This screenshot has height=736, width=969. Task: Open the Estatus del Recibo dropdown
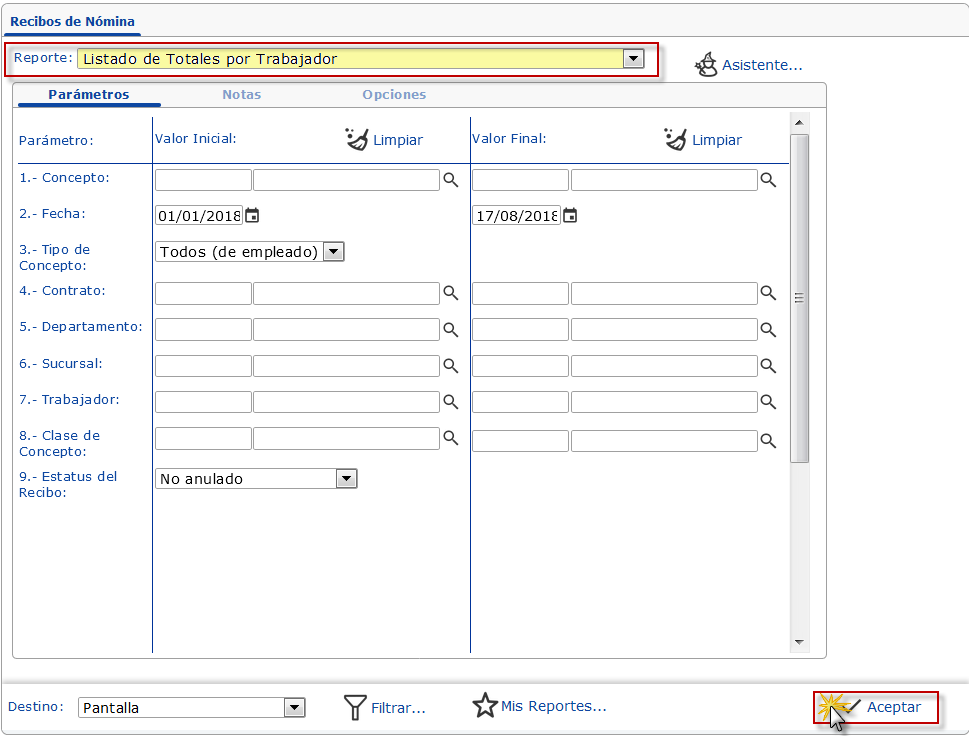(x=346, y=479)
